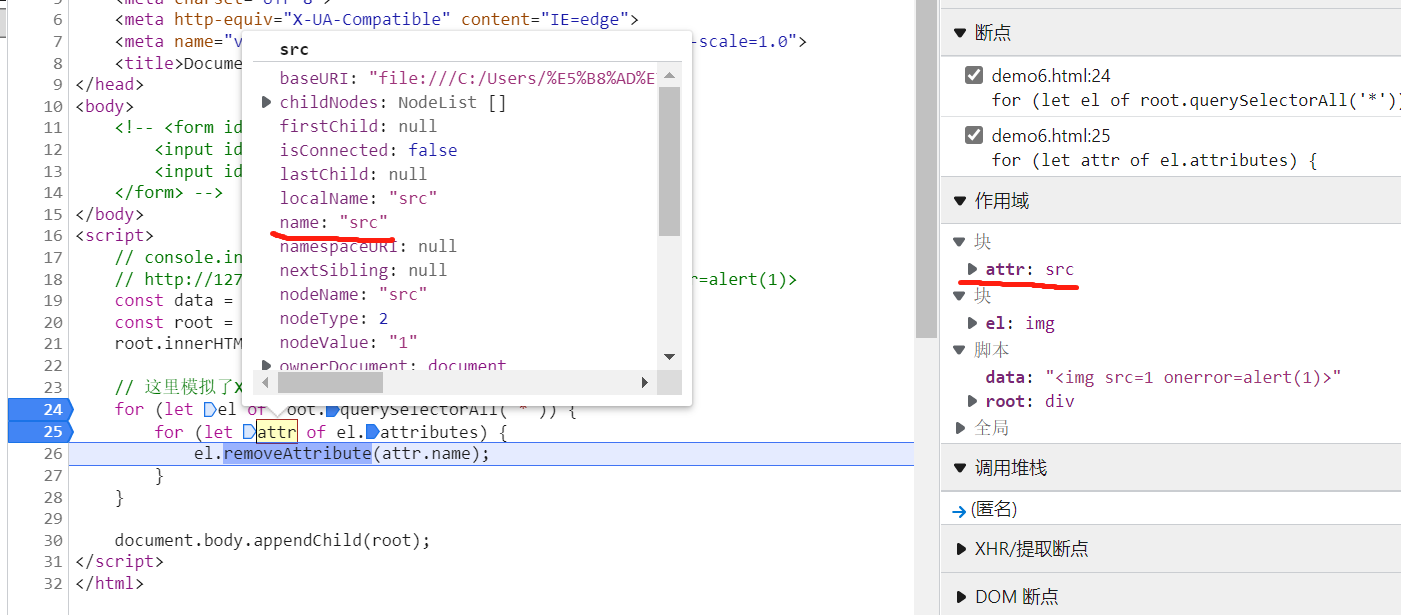Expand ownerDocument in the src tooltip
The image size is (1401, 615).
point(266,366)
